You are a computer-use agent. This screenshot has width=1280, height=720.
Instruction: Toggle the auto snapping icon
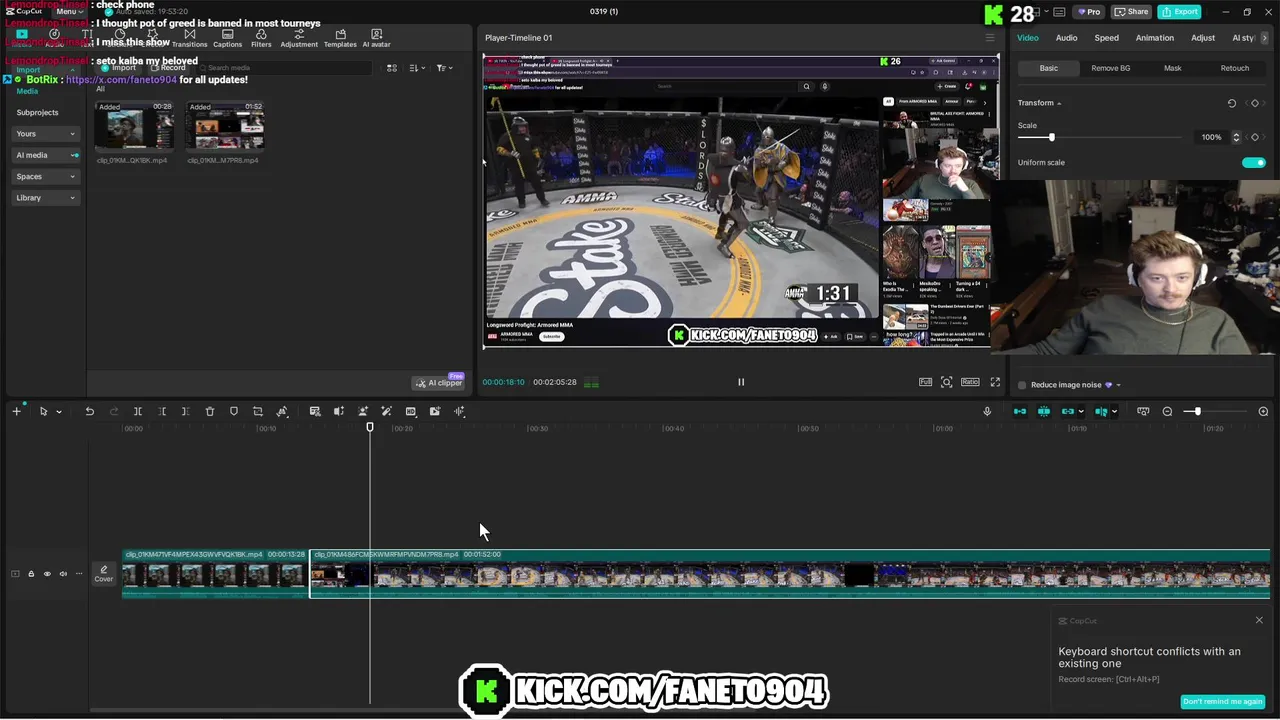(x=1044, y=411)
